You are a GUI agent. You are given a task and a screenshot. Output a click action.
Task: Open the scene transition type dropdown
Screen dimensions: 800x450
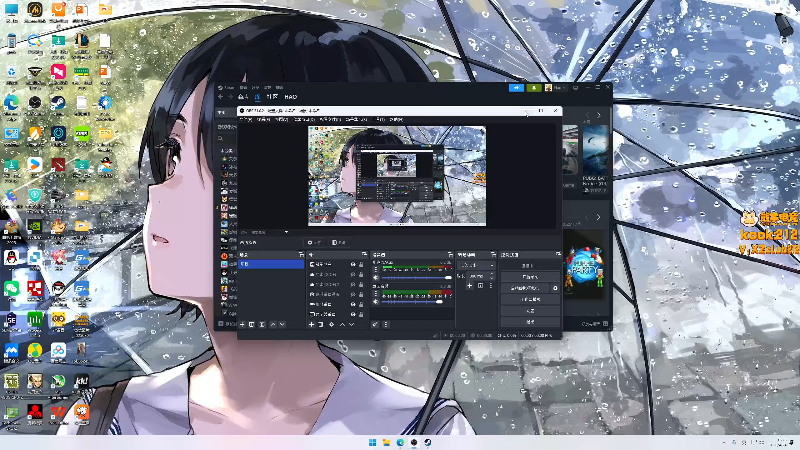(477, 265)
